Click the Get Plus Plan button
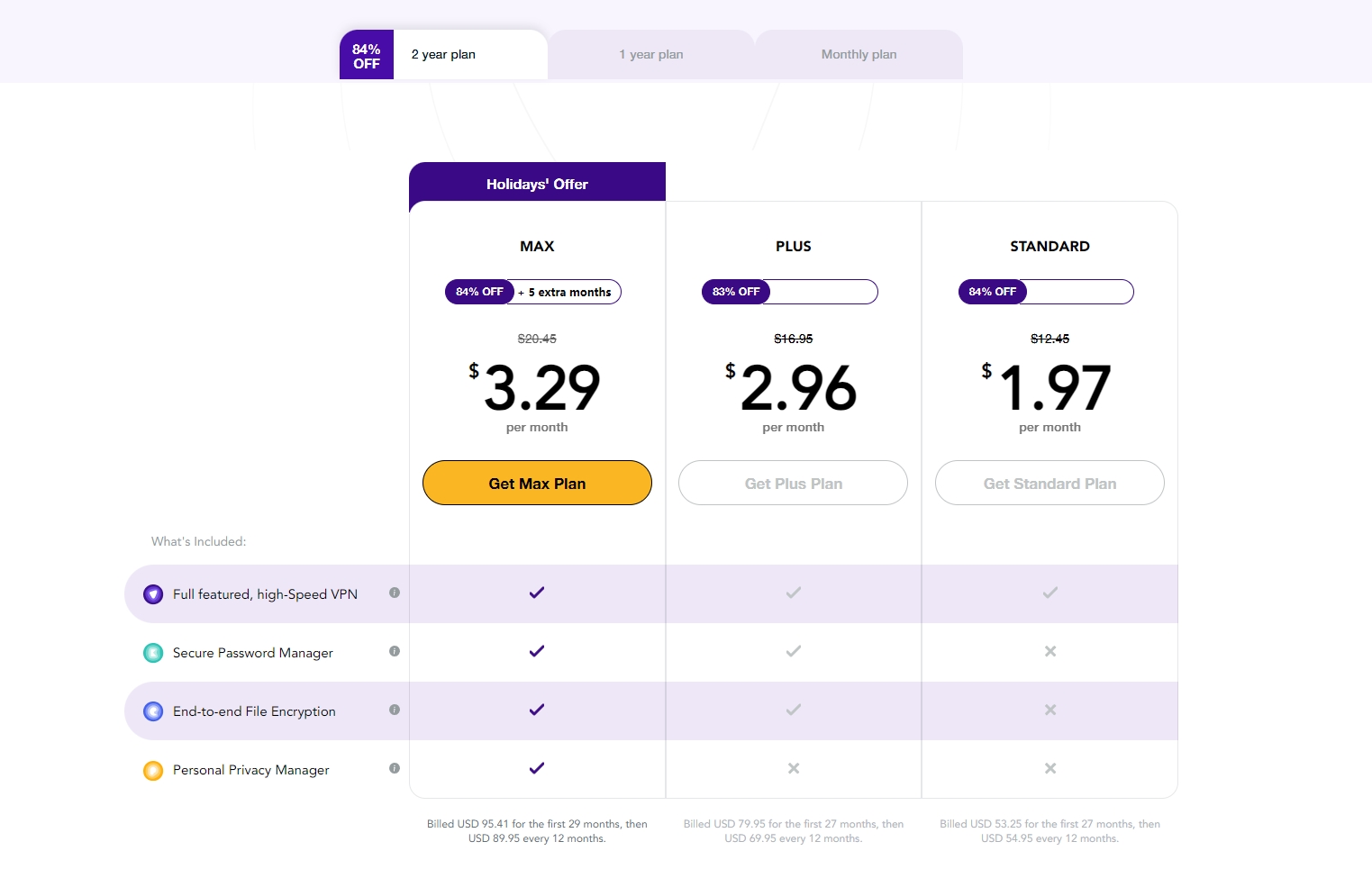Screen dimensions: 1372x878 (x=793, y=483)
